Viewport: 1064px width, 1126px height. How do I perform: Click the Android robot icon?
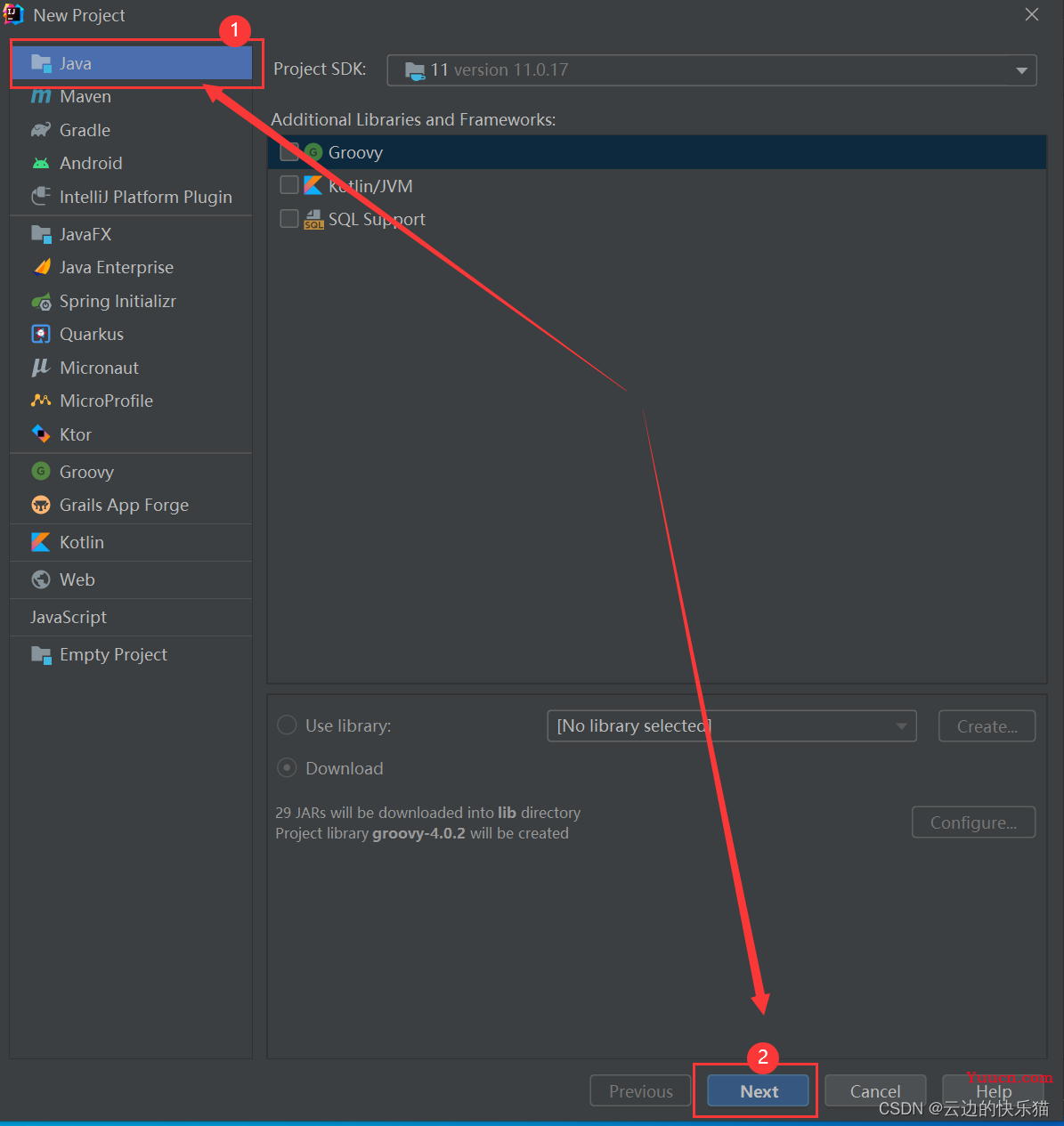[41, 163]
